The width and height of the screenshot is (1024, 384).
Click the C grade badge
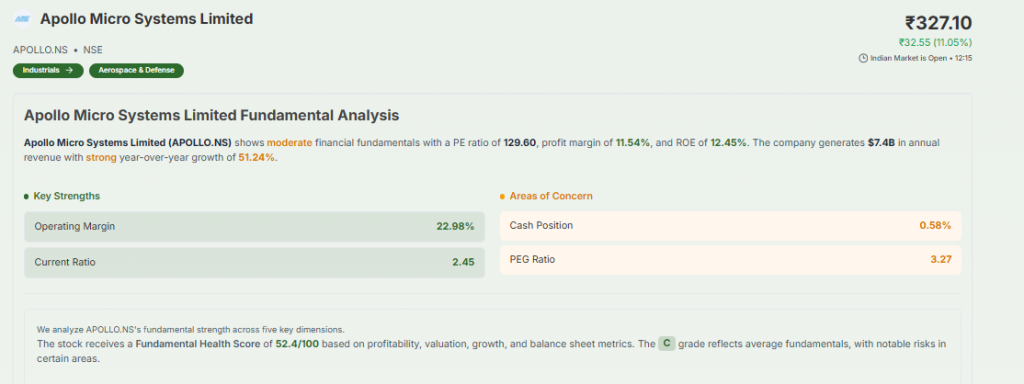(666, 343)
